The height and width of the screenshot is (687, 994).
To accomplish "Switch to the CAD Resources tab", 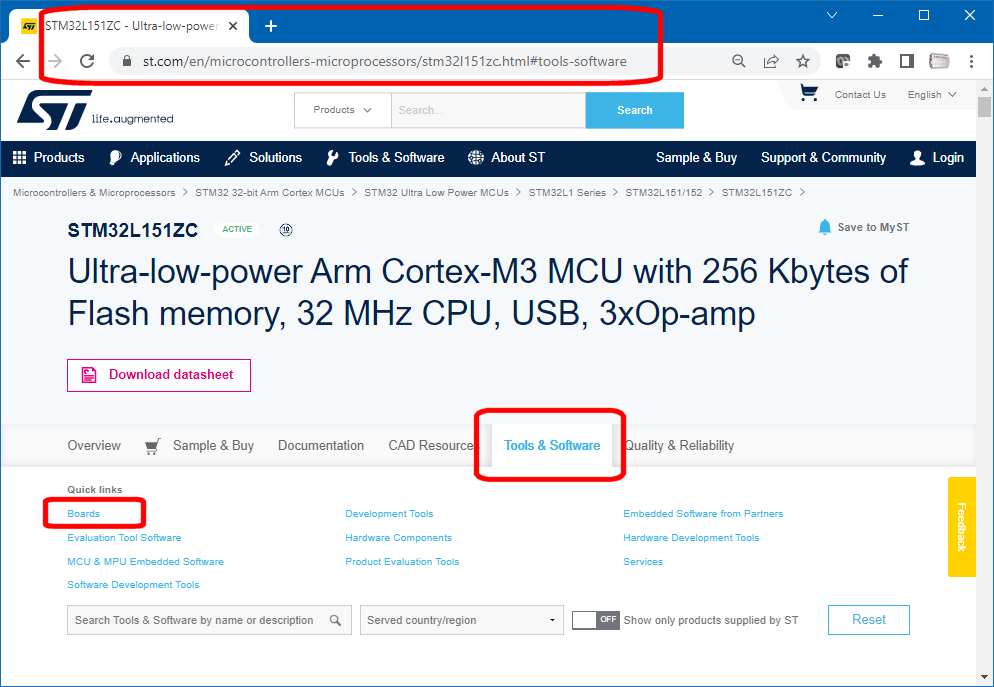I will pyautogui.click(x=431, y=446).
